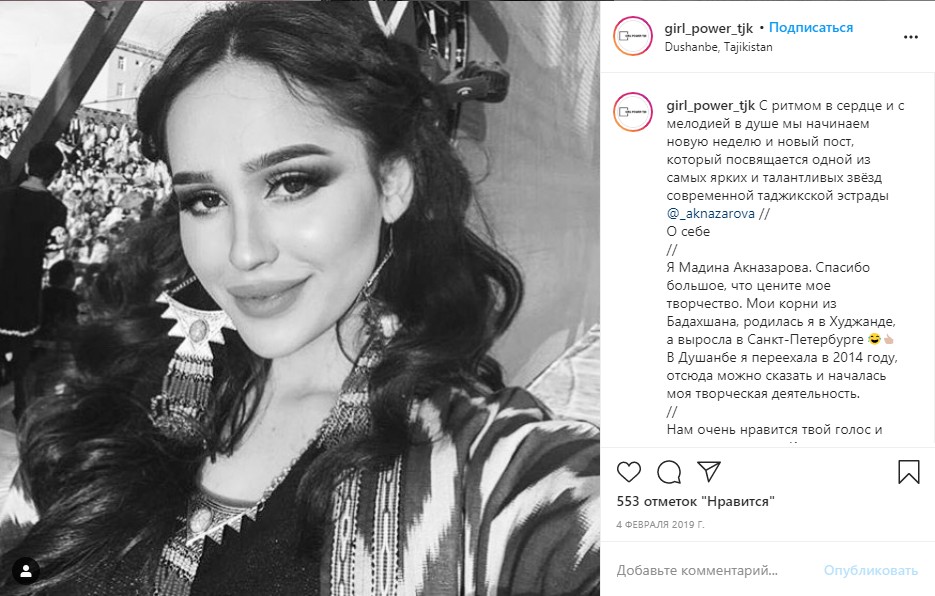
Task: Follow account via Подписаться link
Action: [811, 27]
